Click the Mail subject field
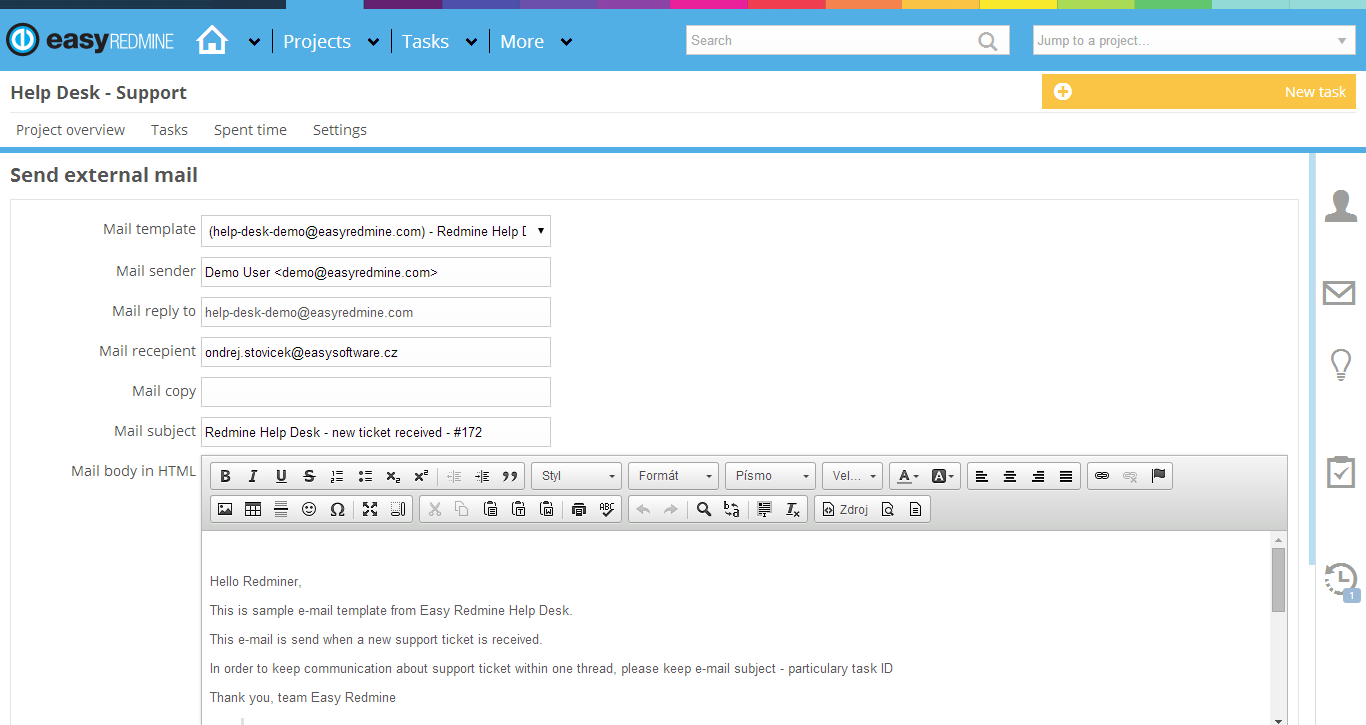The width and height of the screenshot is (1366, 725). 376,432
